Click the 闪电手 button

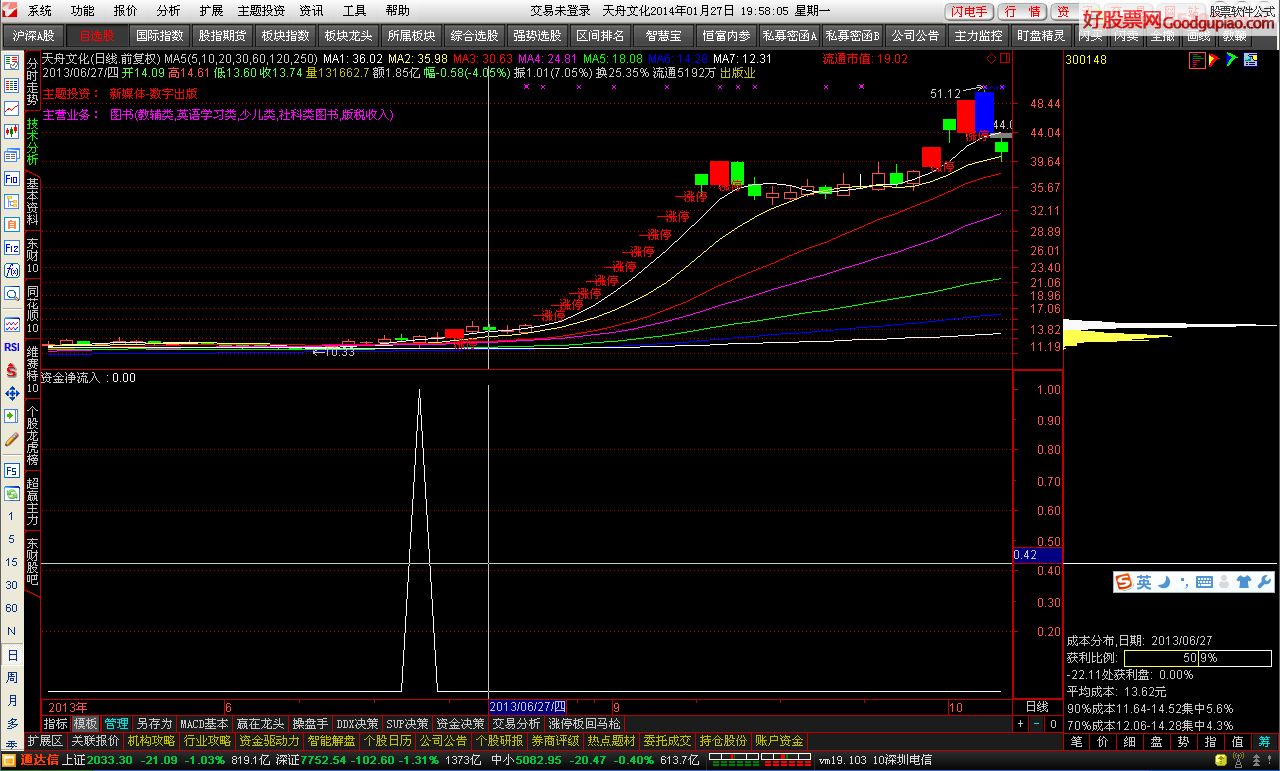pos(969,11)
